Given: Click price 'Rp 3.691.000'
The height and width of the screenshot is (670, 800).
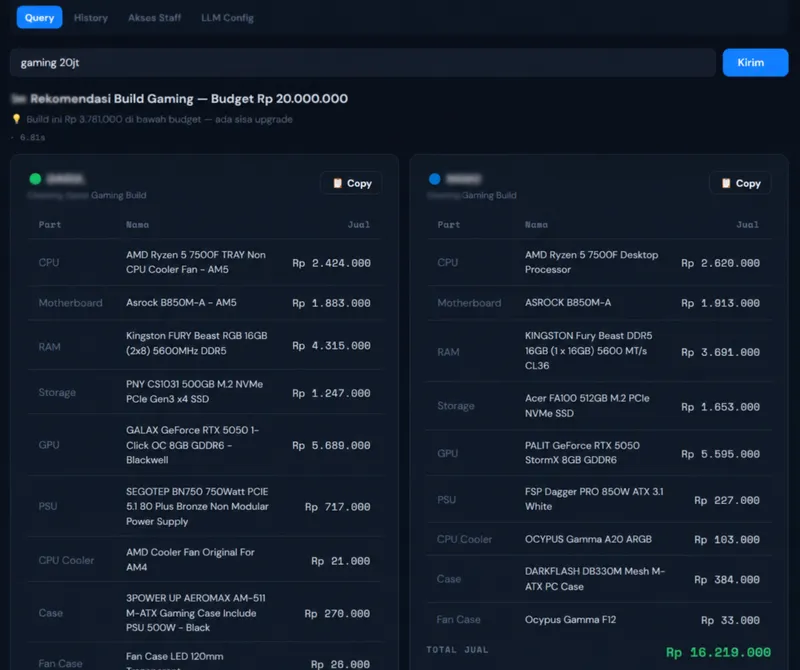Looking at the screenshot, I should [720, 352].
